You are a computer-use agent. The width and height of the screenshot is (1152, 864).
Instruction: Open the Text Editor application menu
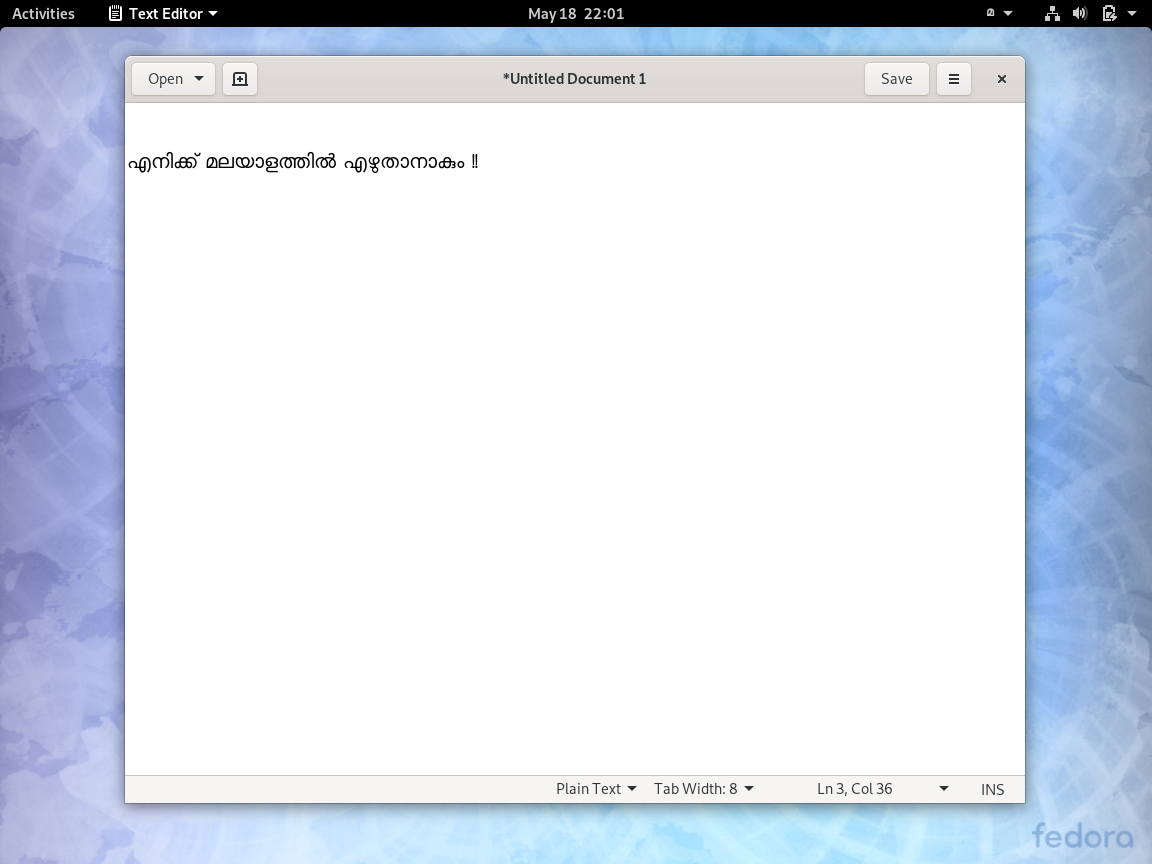click(x=163, y=13)
